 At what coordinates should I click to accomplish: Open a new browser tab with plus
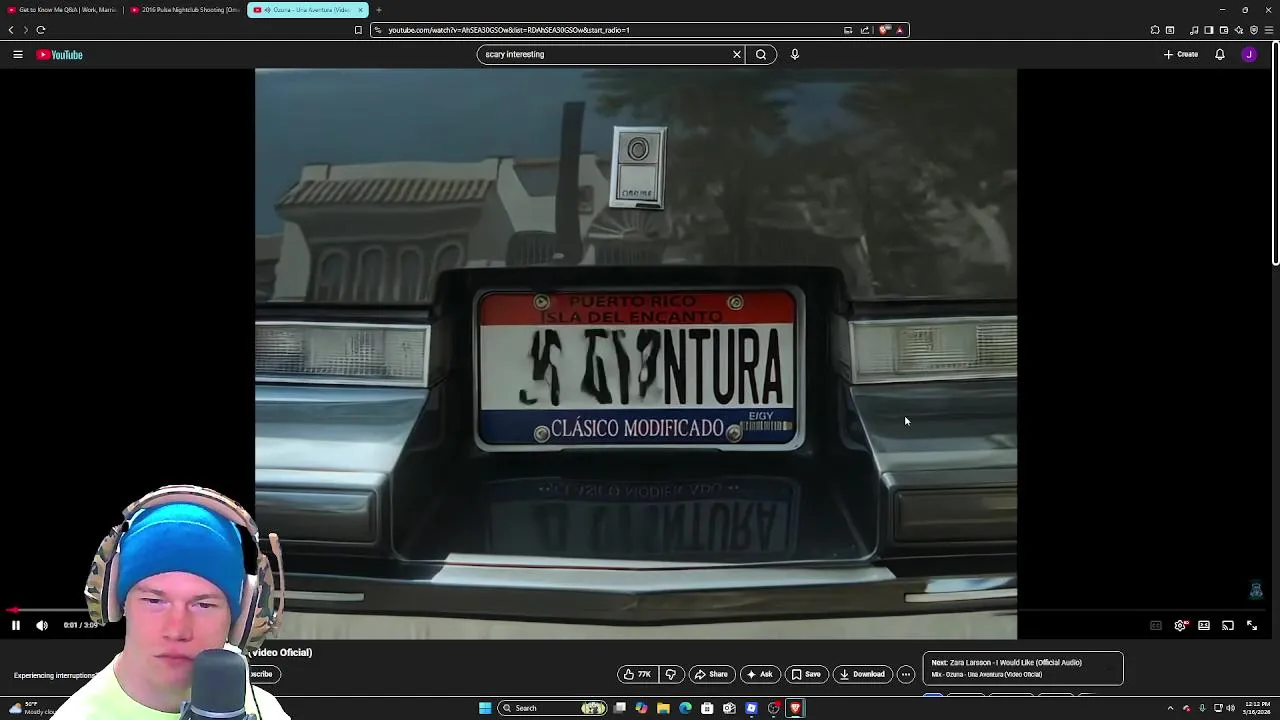pyautogui.click(x=379, y=10)
